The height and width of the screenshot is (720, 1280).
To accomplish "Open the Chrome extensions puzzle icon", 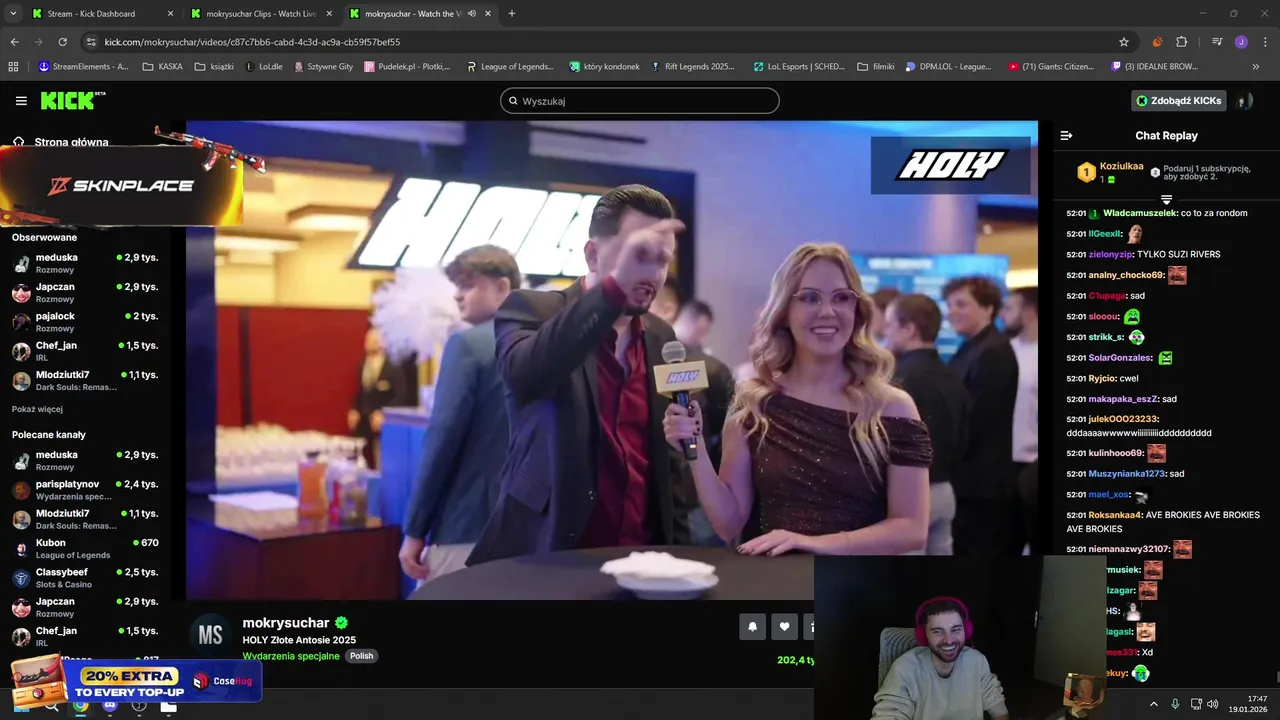I will pos(1181,42).
